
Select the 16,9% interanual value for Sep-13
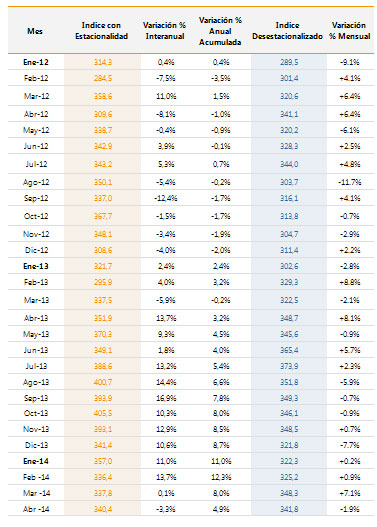tap(166, 398)
